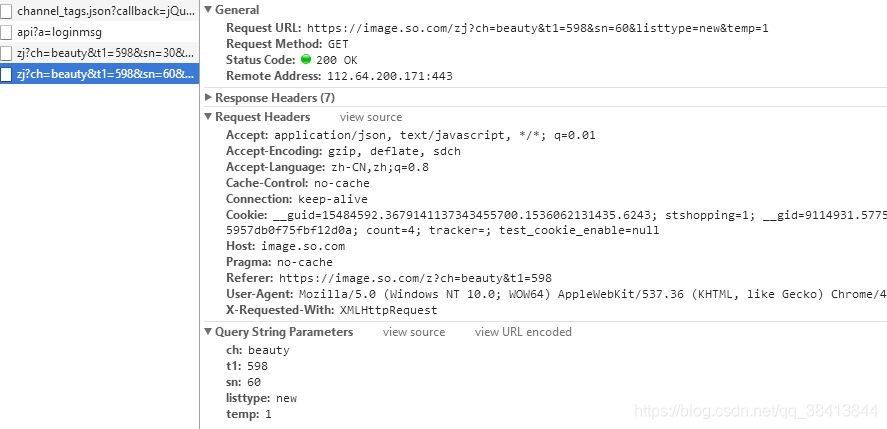Expand the Response Headers section
Screen dimensions: 887x429
pos(208,97)
